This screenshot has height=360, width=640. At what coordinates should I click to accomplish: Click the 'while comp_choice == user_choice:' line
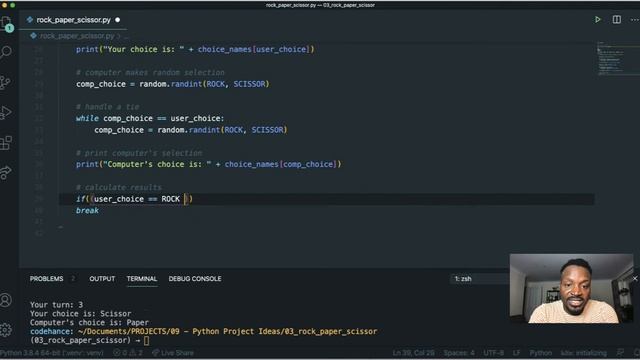click(x=150, y=118)
